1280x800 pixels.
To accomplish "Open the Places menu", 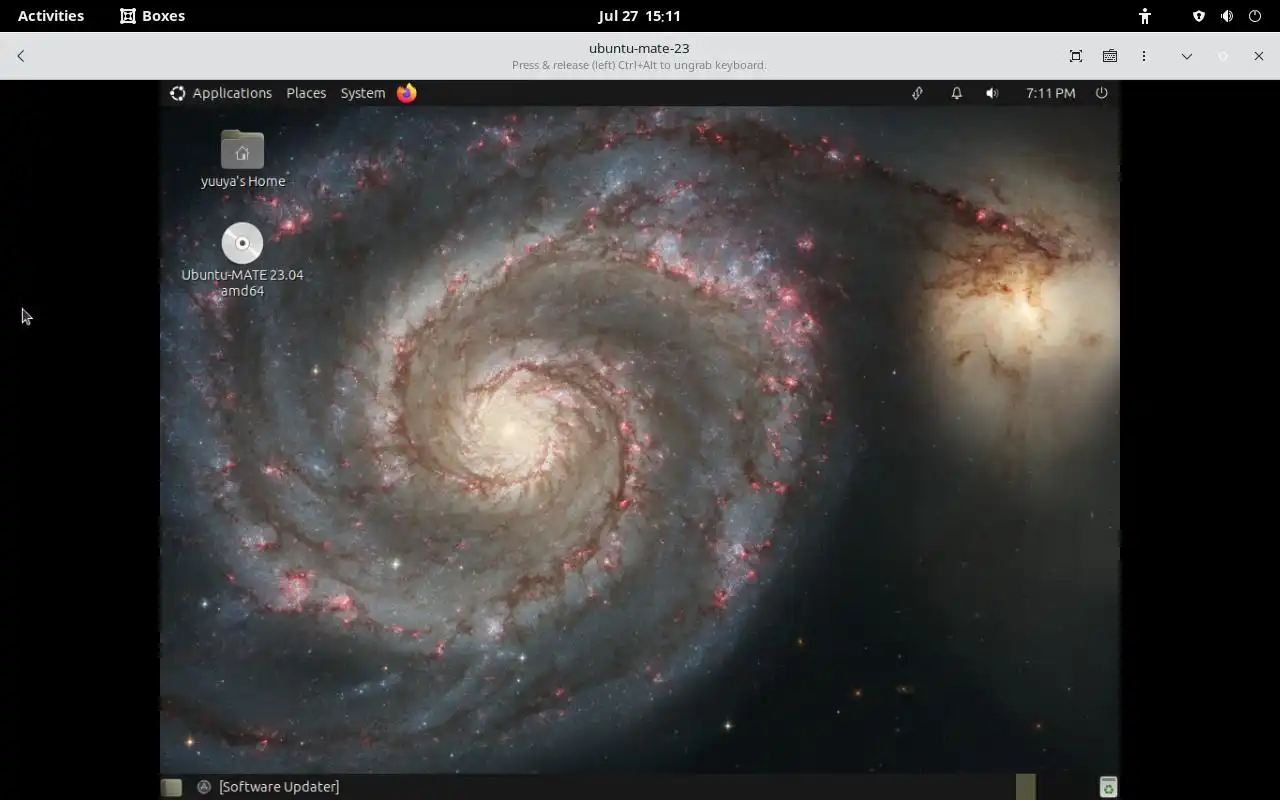I will pyautogui.click(x=306, y=93).
